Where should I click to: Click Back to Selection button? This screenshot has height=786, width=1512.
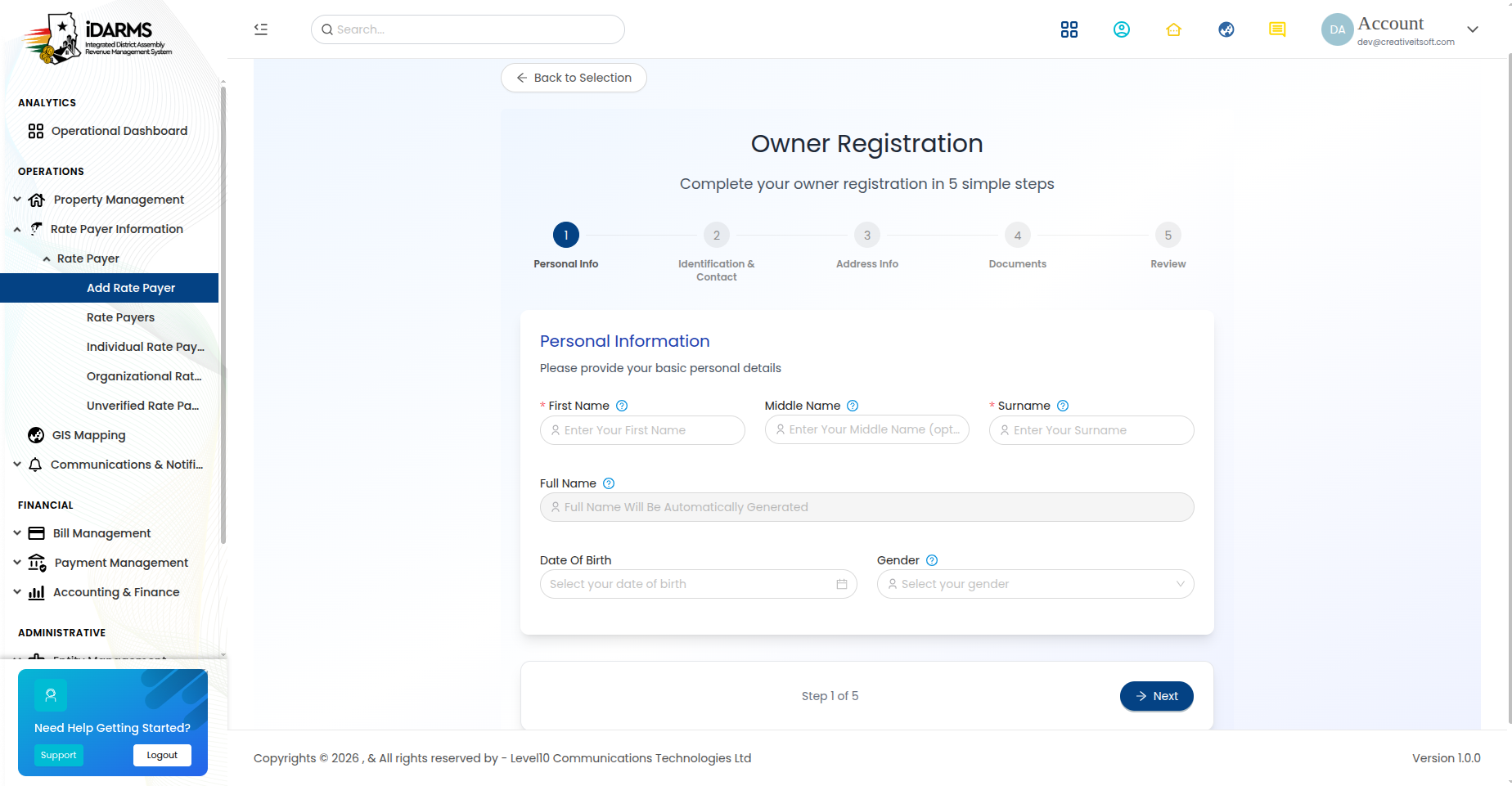click(574, 78)
